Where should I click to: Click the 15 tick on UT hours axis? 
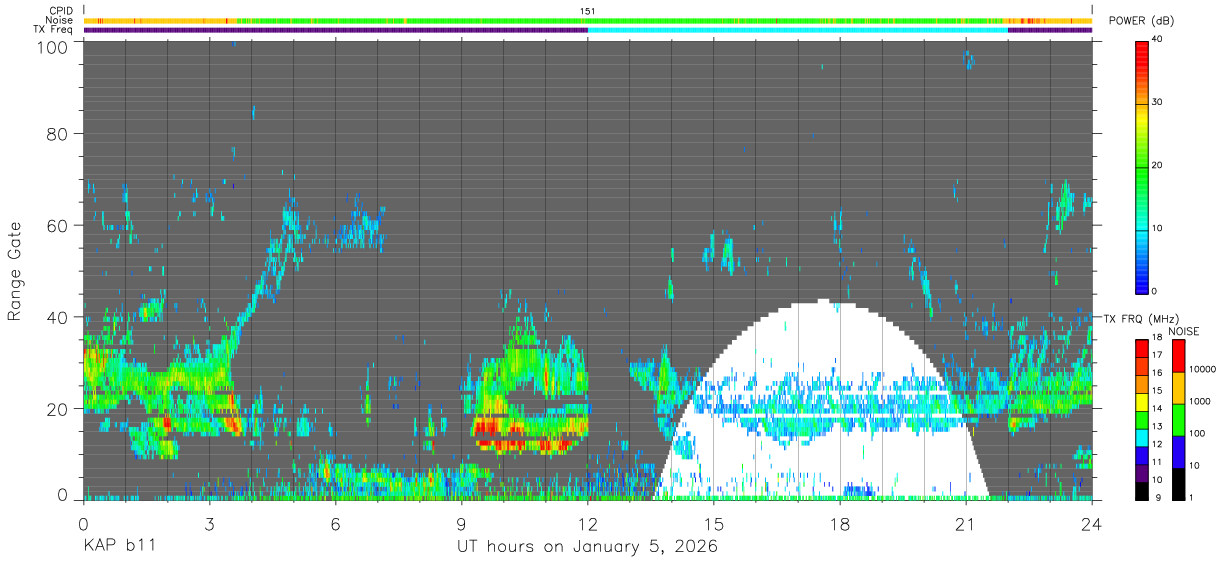pyautogui.click(x=714, y=523)
